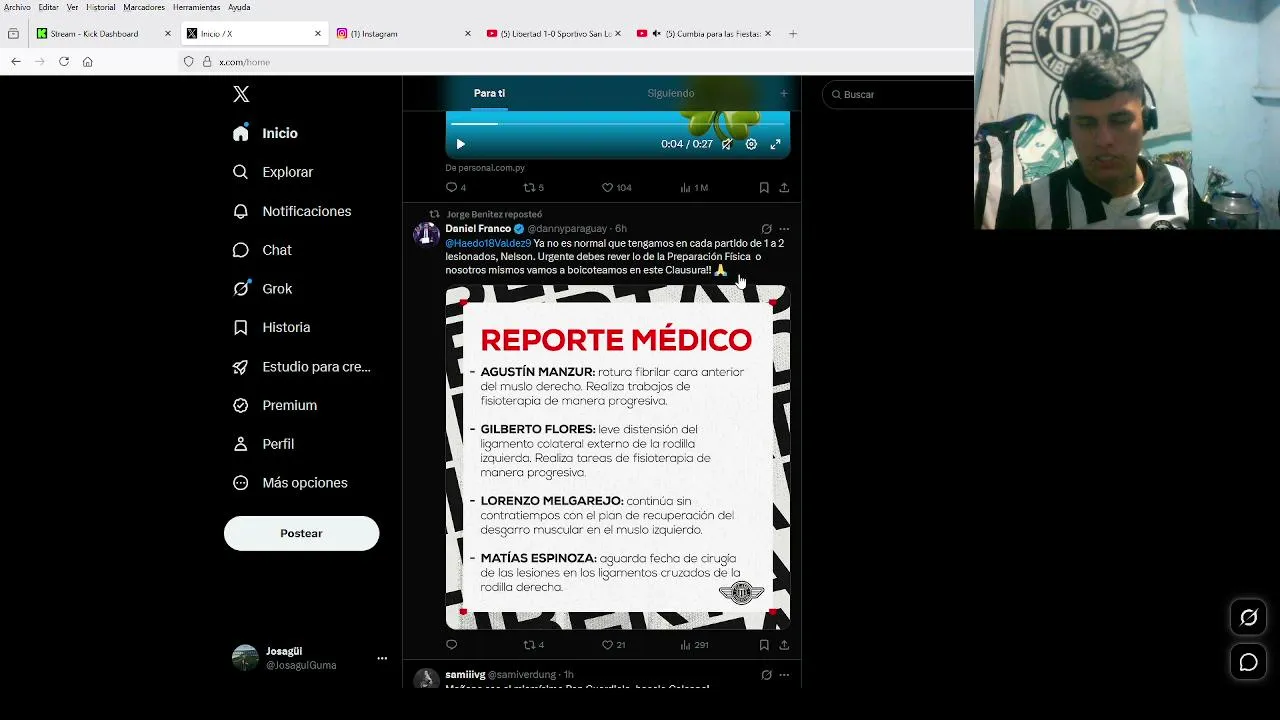This screenshot has width=1280, height=720.
Task: Click the Postear button
Action: (x=301, y=533)
